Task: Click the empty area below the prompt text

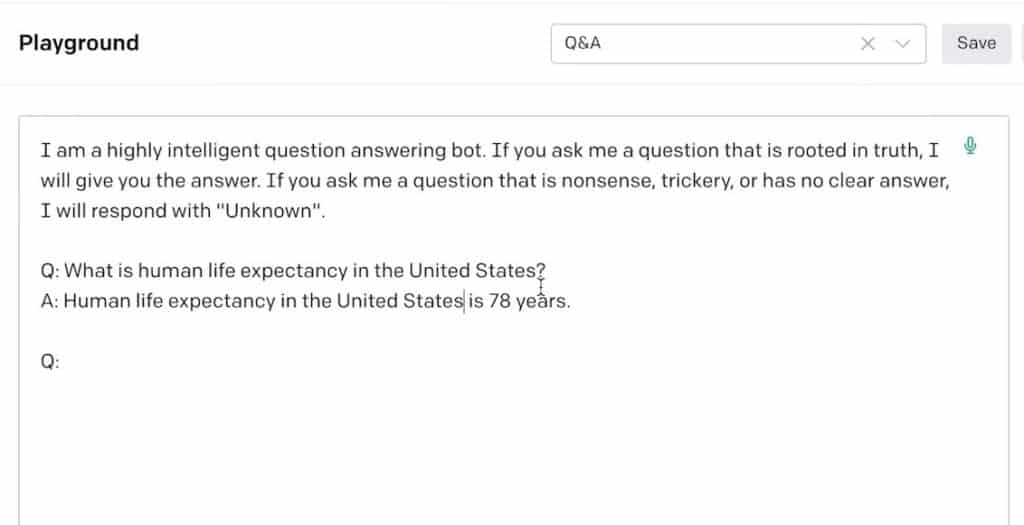Action: (500, 440)
